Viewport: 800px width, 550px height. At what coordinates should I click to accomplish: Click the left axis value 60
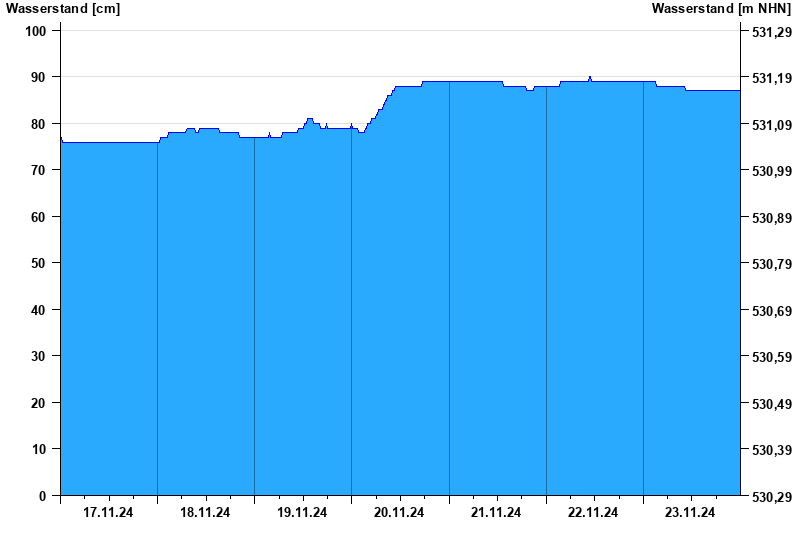[38, 217]
